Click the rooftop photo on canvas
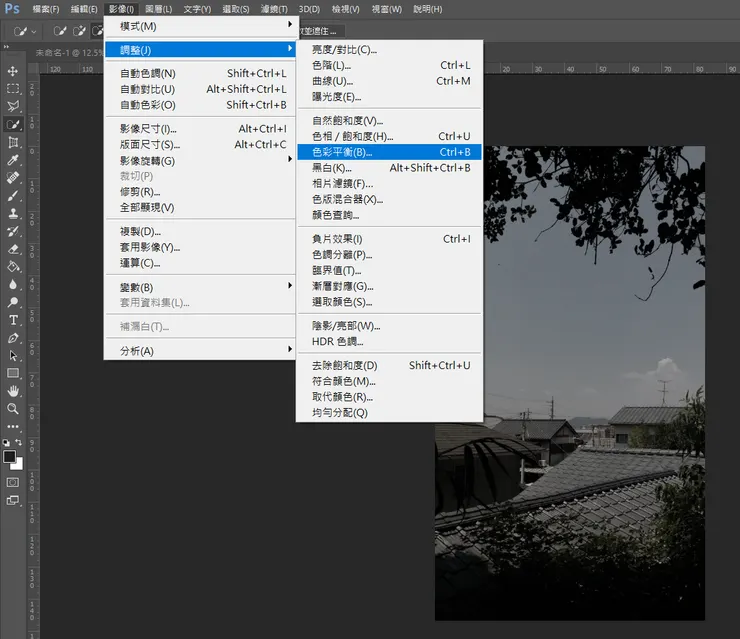740x639 pixels. 570,383
